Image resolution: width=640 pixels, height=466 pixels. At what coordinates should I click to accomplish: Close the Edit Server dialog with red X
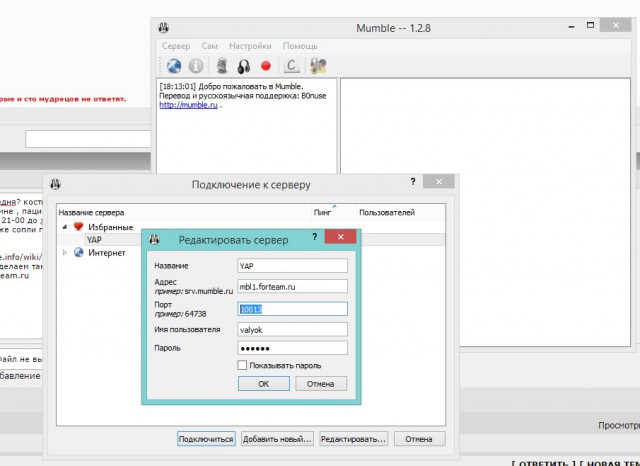(341, 237)
